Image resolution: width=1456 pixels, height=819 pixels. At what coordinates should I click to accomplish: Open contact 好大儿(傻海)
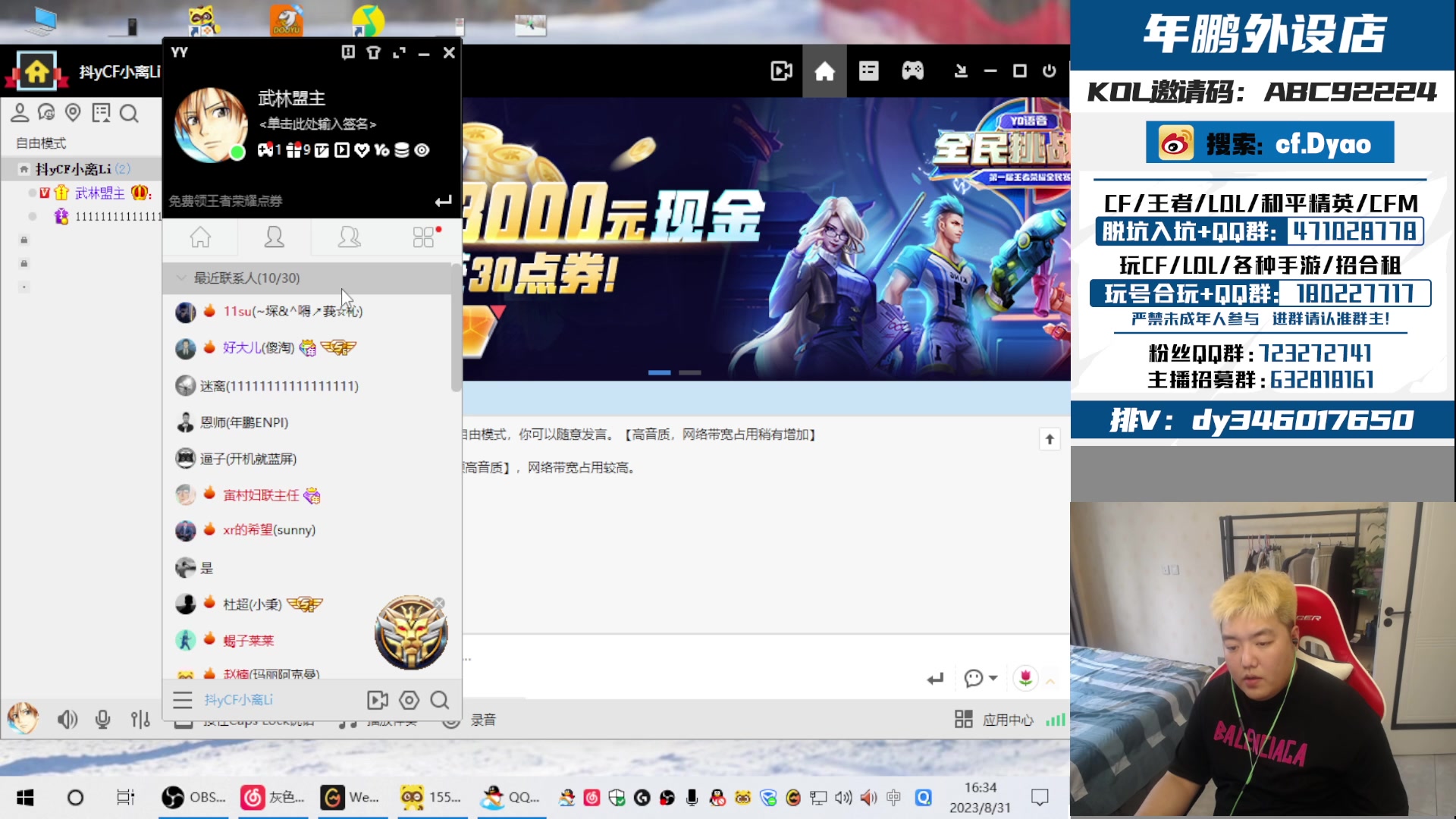pos(307,348)
